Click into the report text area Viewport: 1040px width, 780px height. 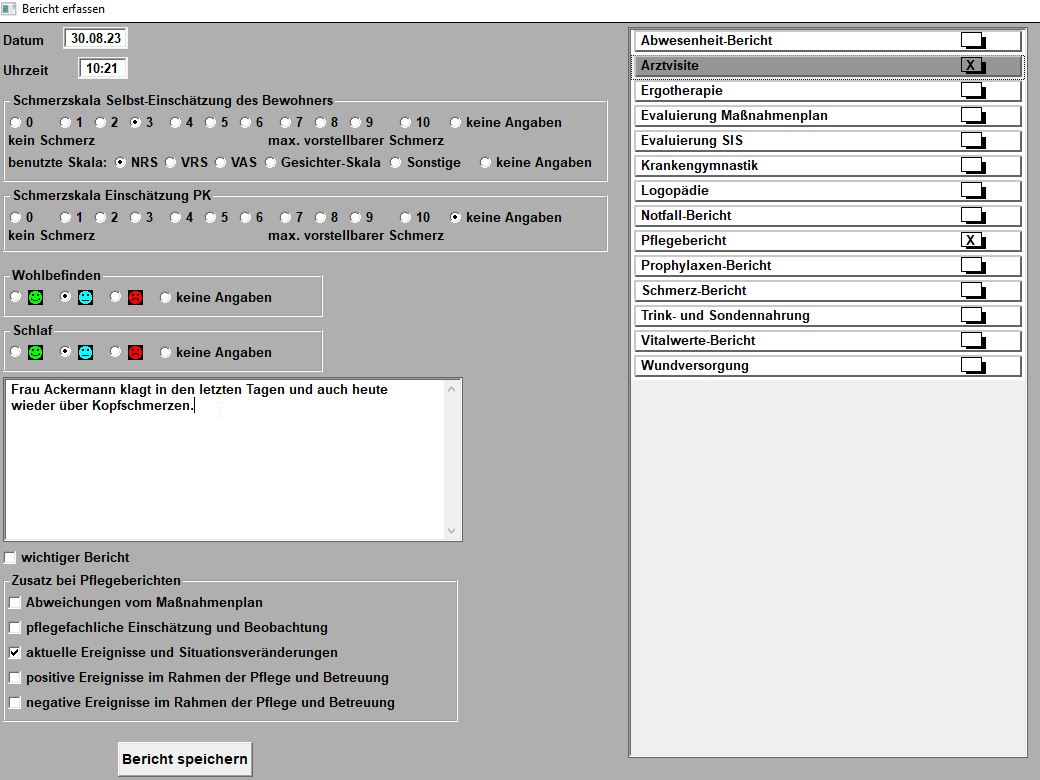point(226,460)
